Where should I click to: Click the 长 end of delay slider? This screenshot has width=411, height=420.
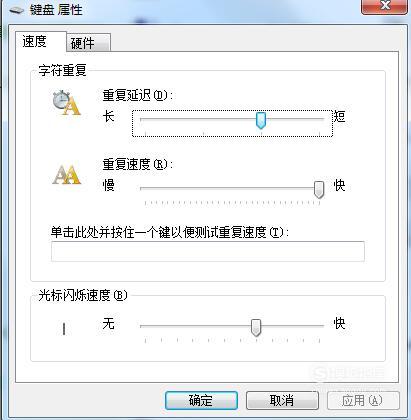(x=109, y=116)
